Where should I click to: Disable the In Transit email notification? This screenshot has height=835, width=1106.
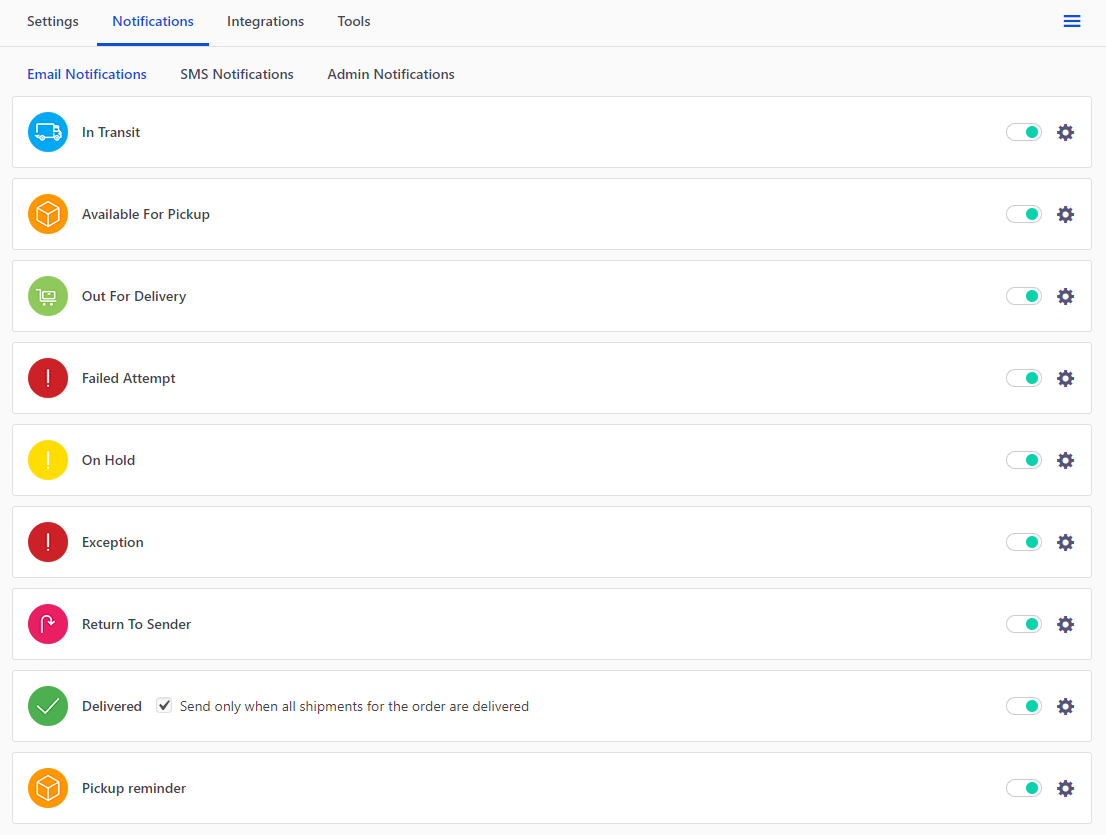1023,131
